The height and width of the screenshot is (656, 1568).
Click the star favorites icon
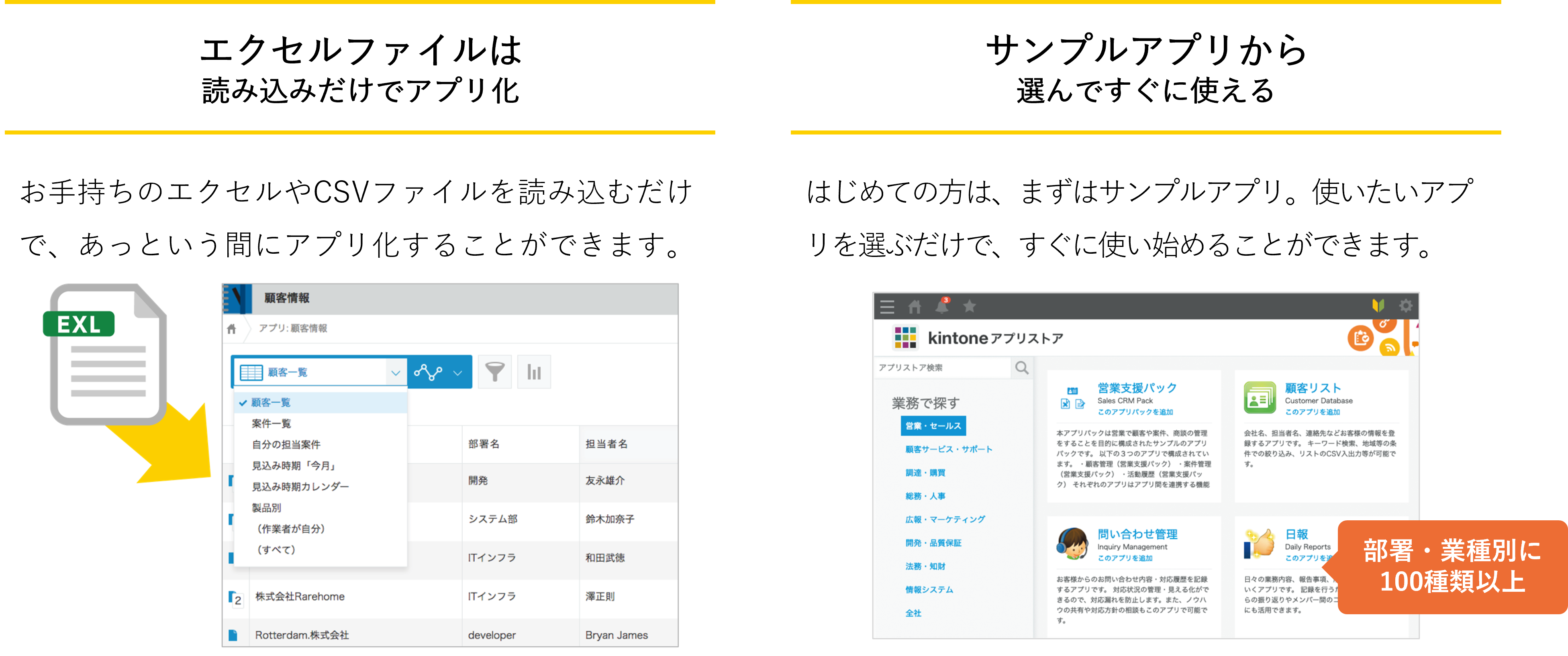[969, 306]
